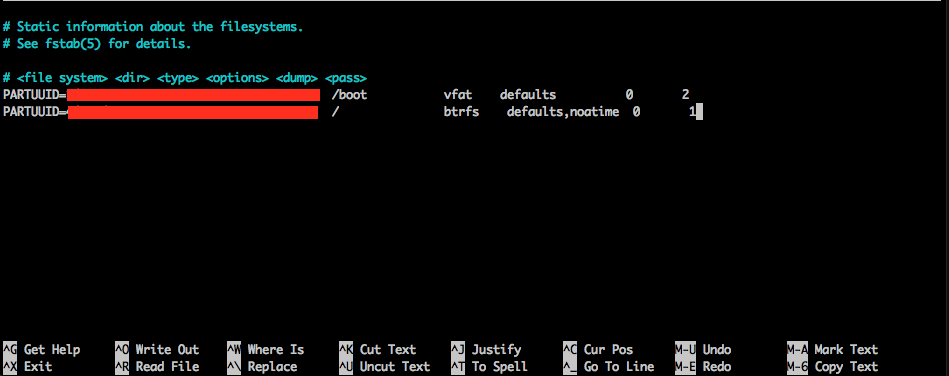Place cursor on the btrfs type text
Viewport: 949px width, 376px height.
pos(461,111)
